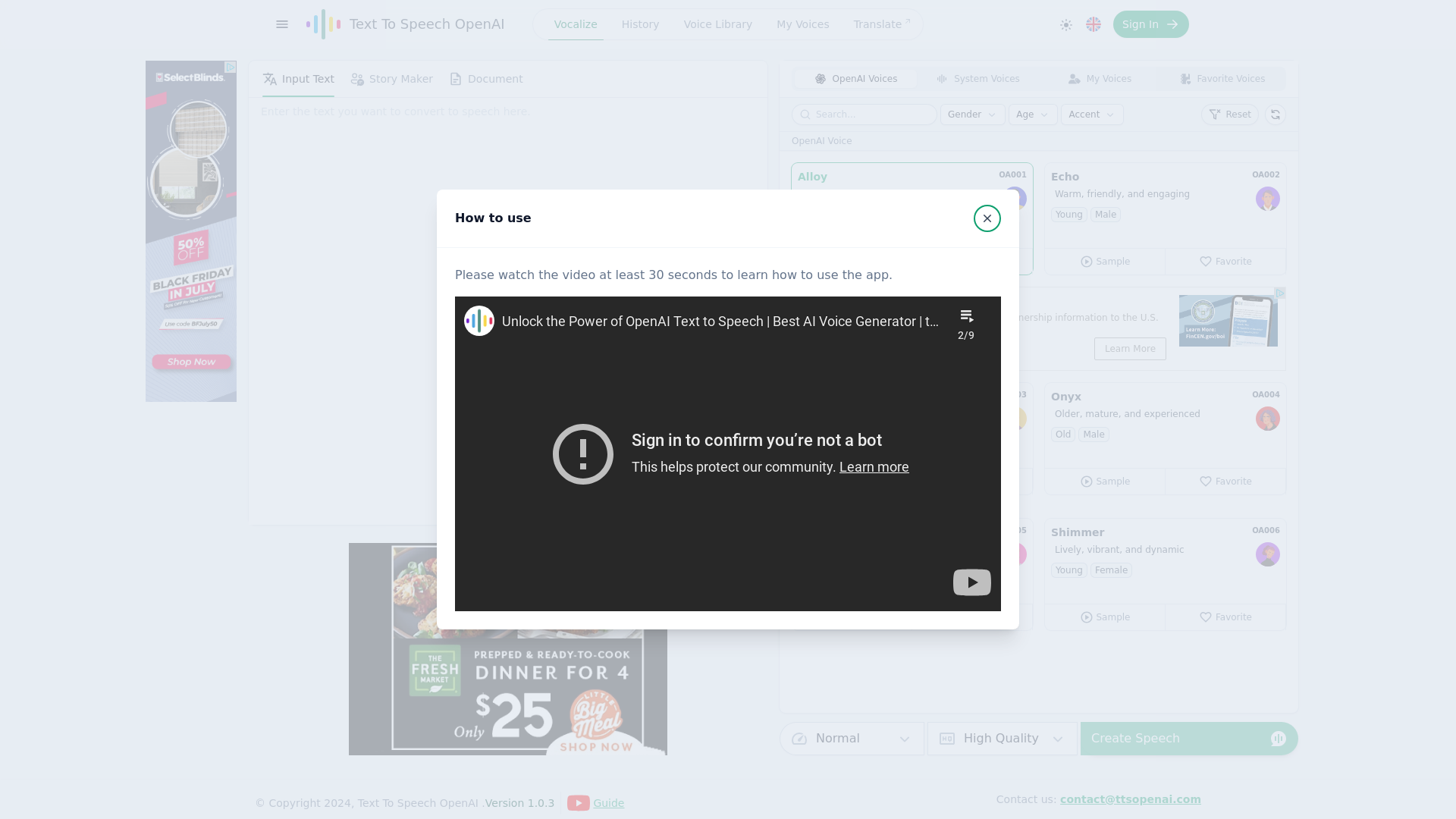Viewport: 1456px width, 819px height.
Task: Favorite the Onyx voice
Action: [1225, 482]
